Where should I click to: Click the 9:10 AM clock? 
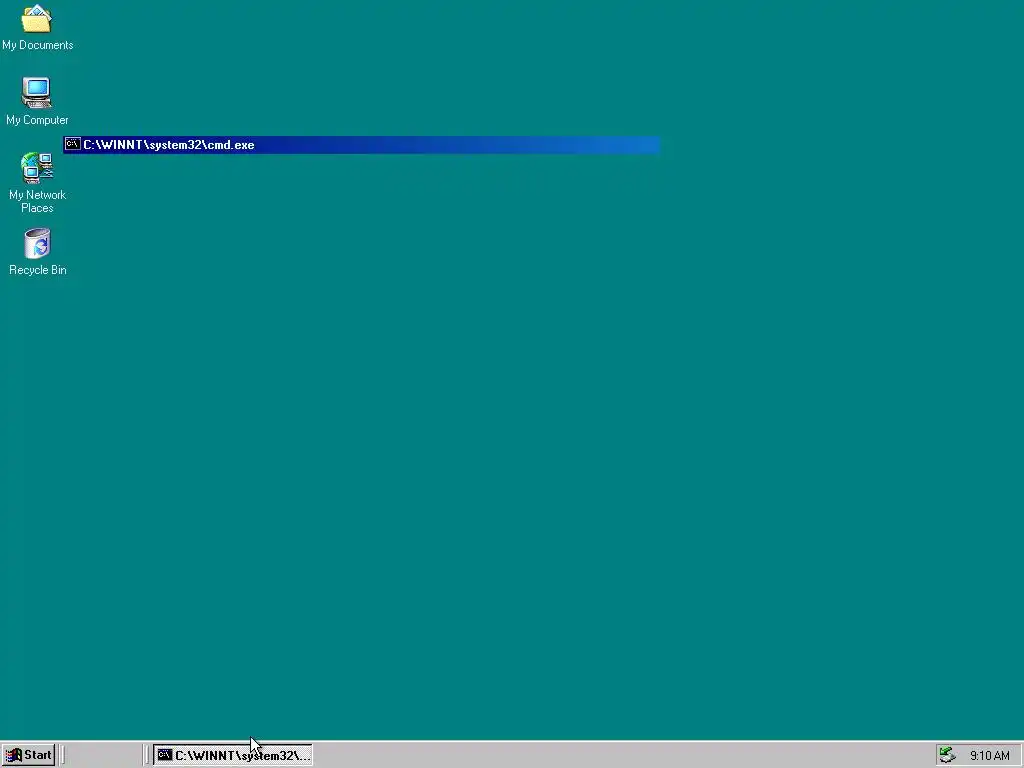989,756
